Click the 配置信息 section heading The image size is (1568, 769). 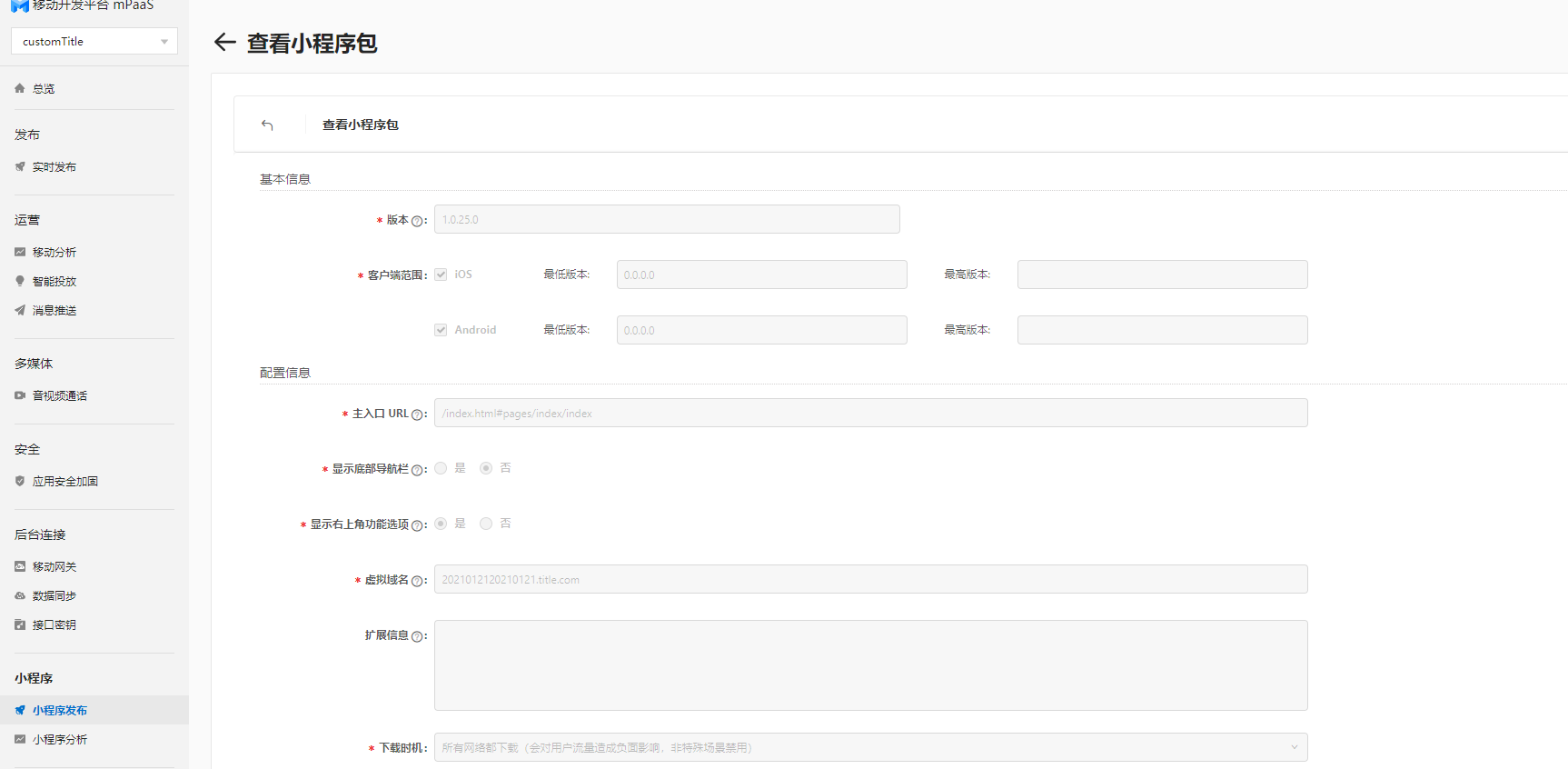(285, 373)
